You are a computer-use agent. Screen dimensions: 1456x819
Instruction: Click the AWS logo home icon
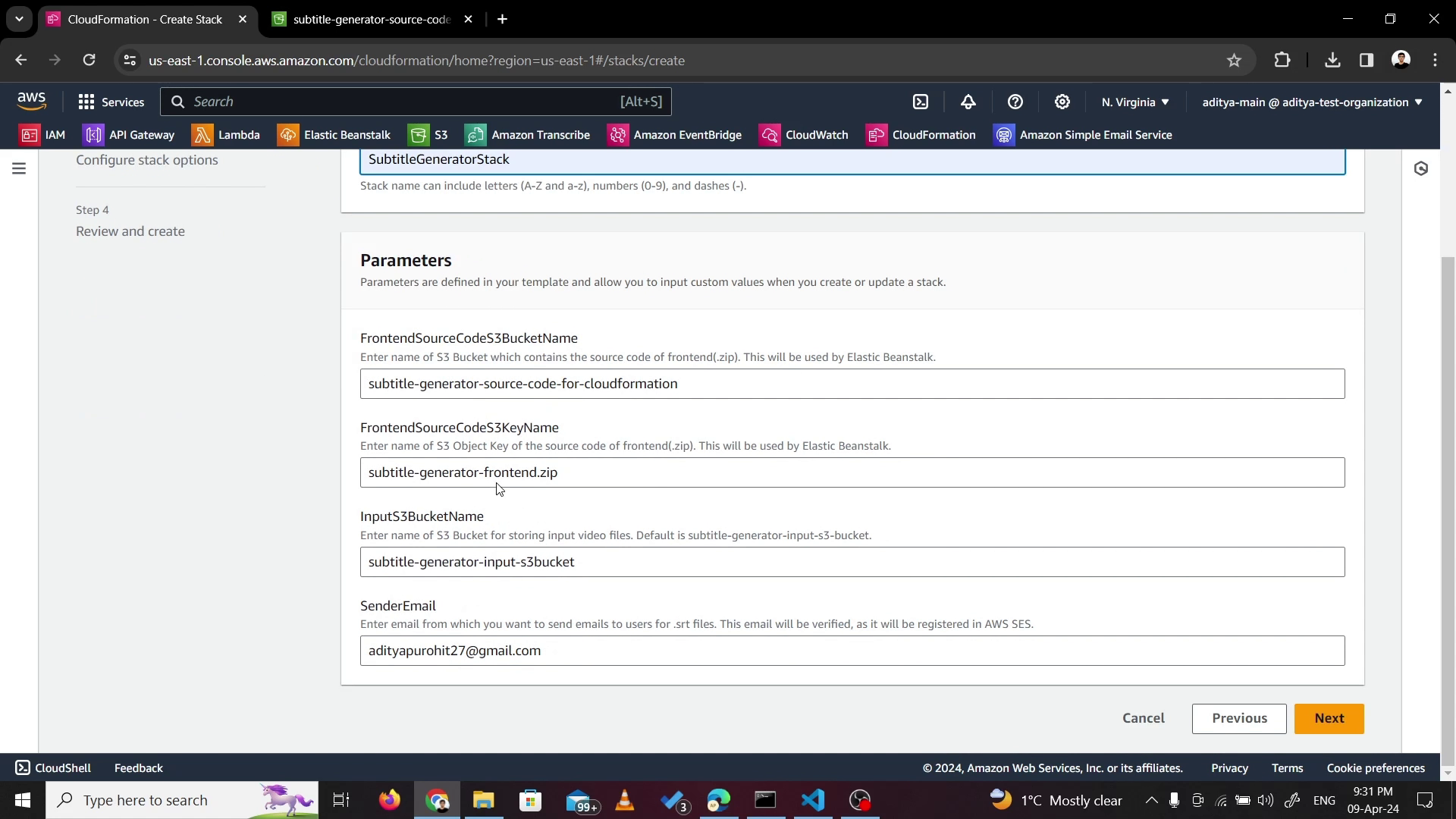[x=32, y=101]
